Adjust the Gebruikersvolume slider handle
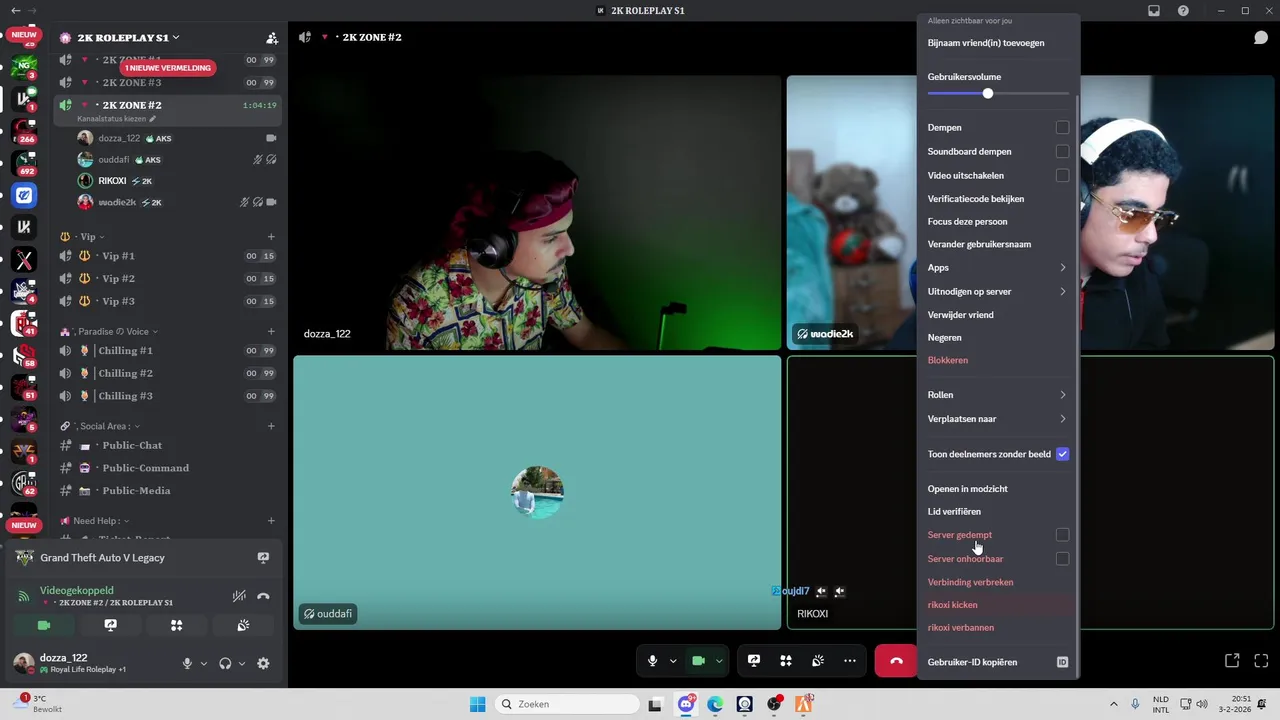1280x720 pixels. point(988,94)
